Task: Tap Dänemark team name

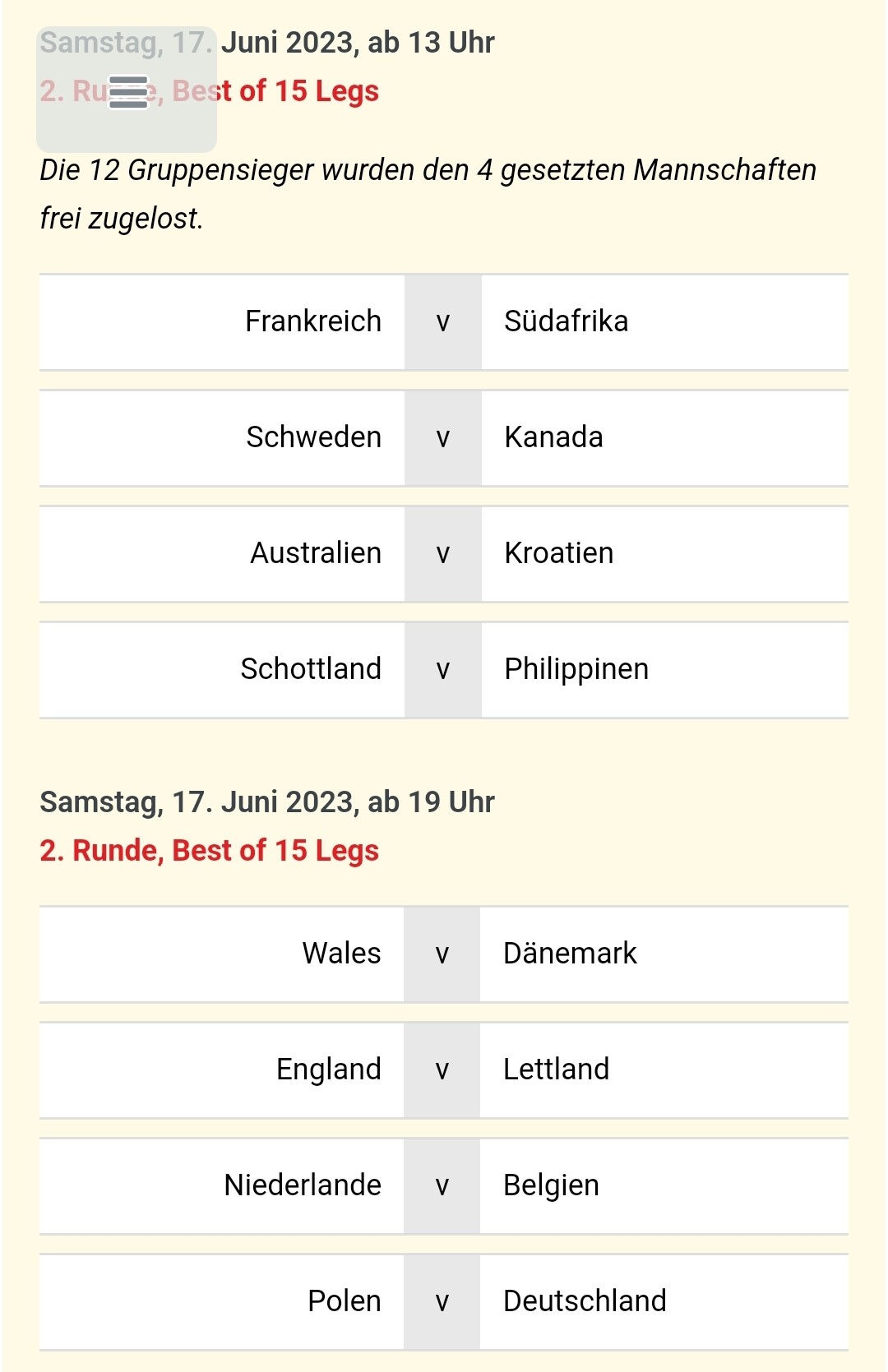Action: click(570, 954)
